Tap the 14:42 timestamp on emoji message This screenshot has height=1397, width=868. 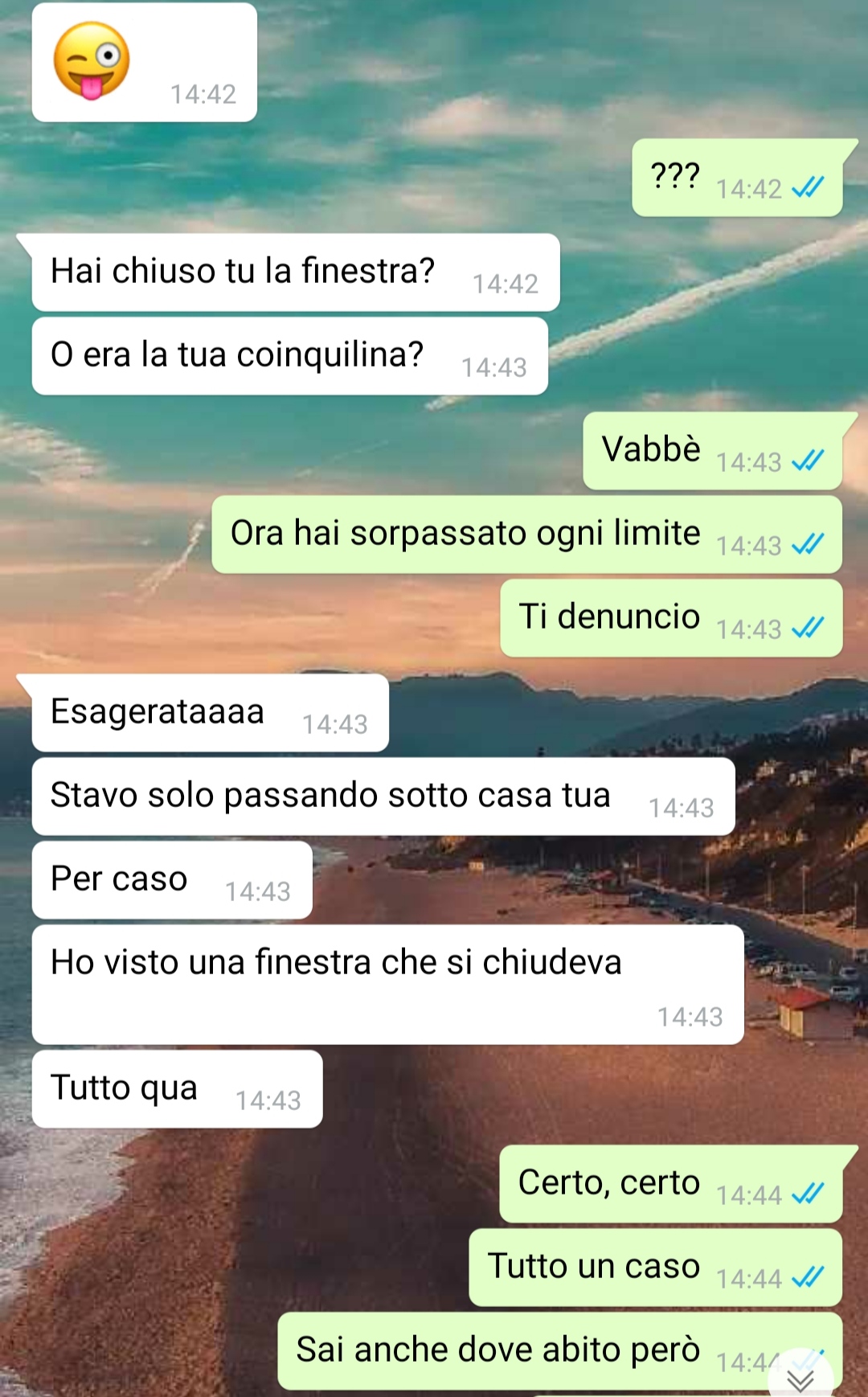click(203, 95)
